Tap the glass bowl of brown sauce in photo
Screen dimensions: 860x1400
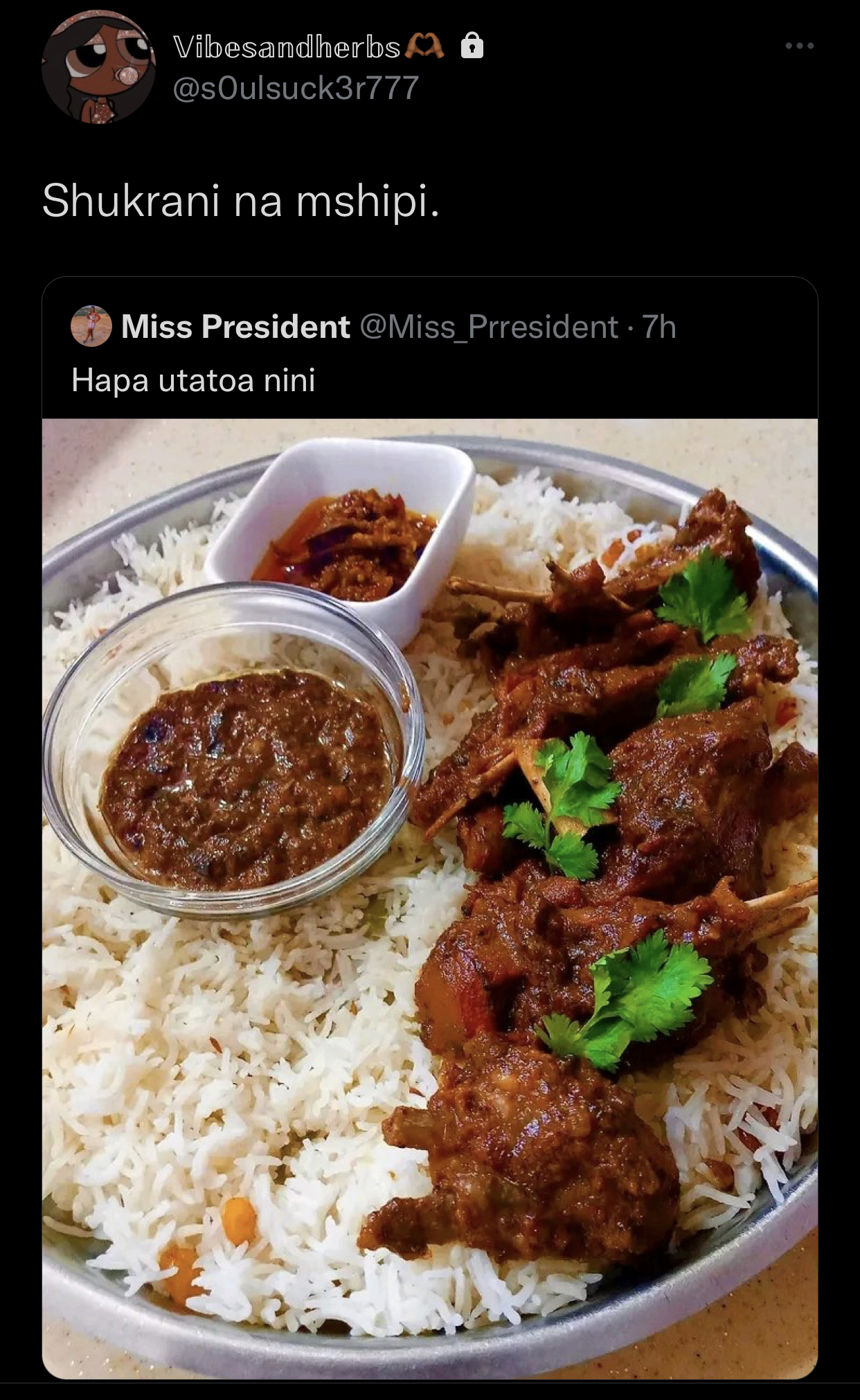[x=232, y=751]
